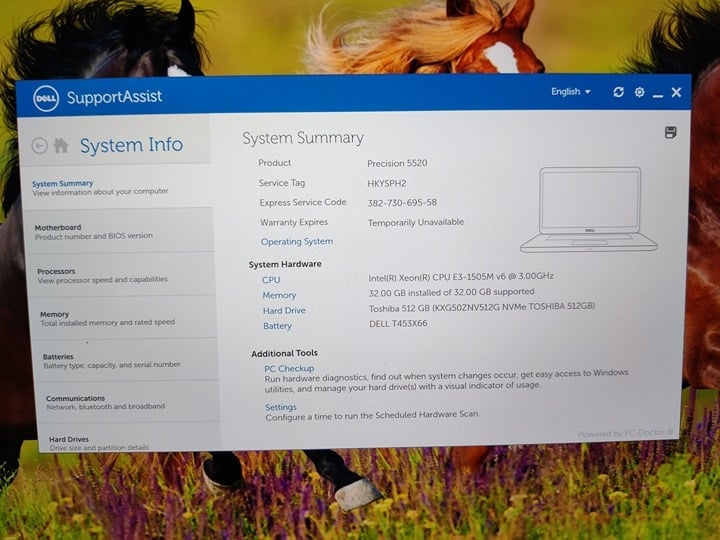Viewport: 720px width, 540px height.
Task: Click the Express Service Code 382-730-695-58
Action: coord(402,202)
